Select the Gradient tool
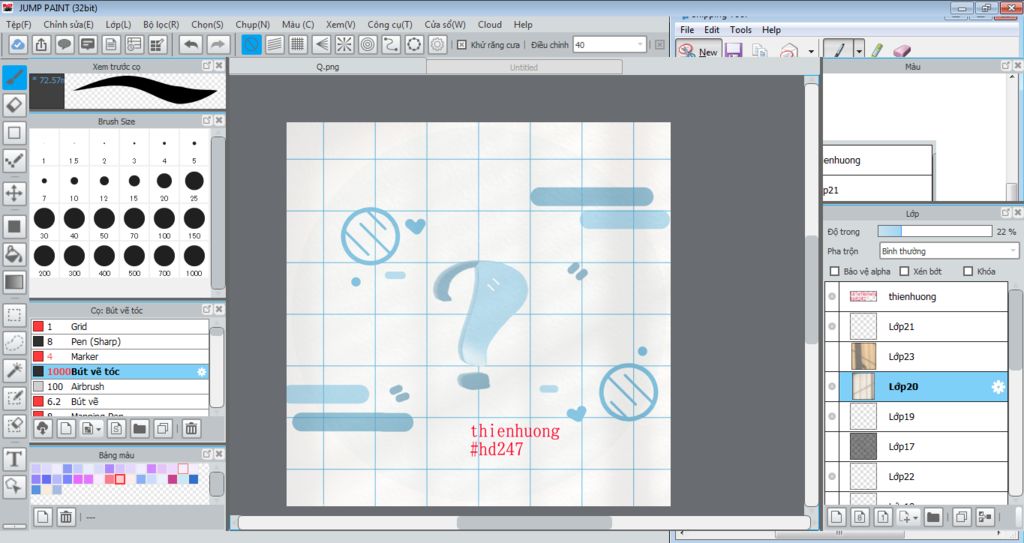Screen dimensions: 1024x543 pyautogui.click(x=14, y=282)
